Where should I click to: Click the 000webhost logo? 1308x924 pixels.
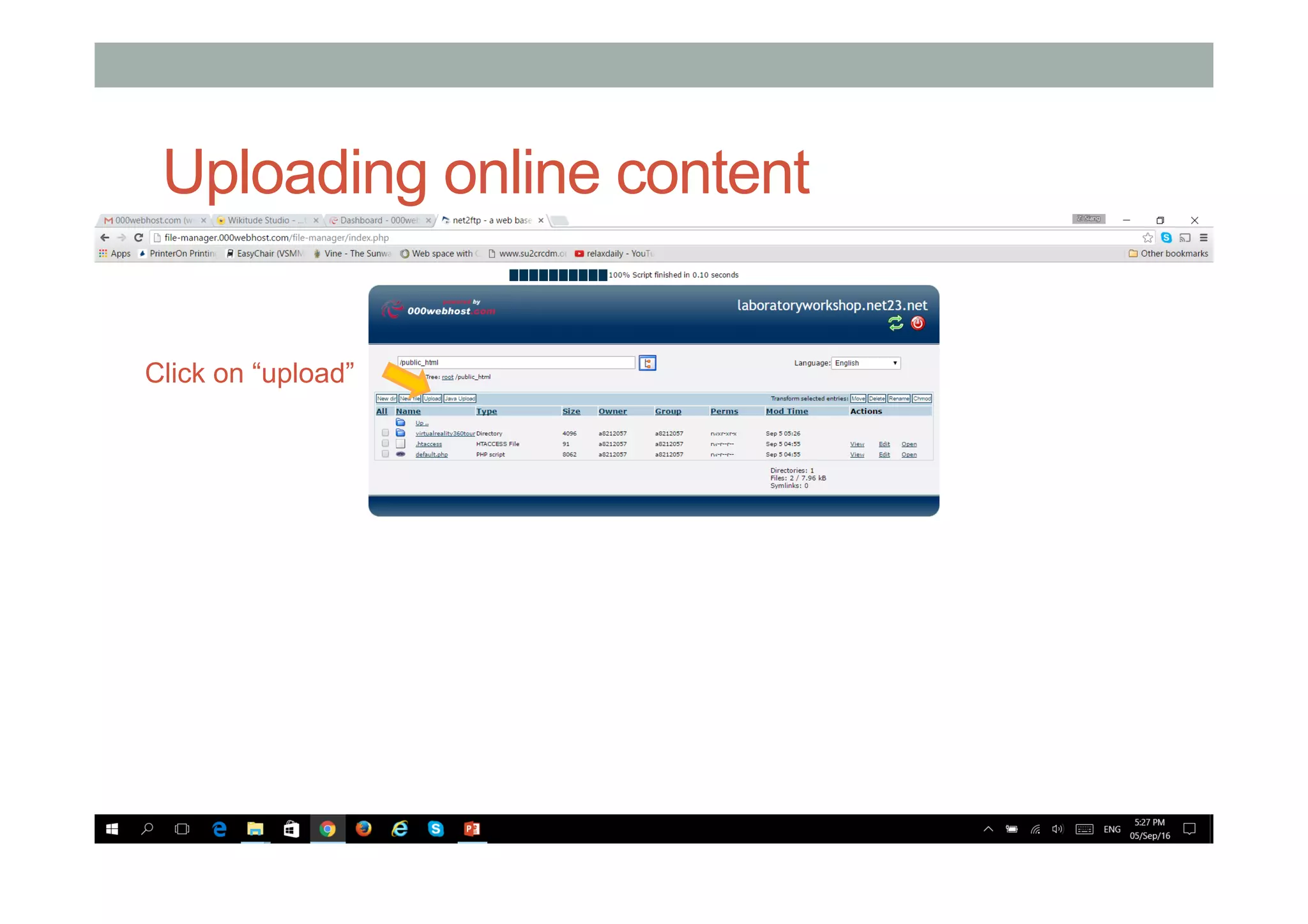(439, 309)
